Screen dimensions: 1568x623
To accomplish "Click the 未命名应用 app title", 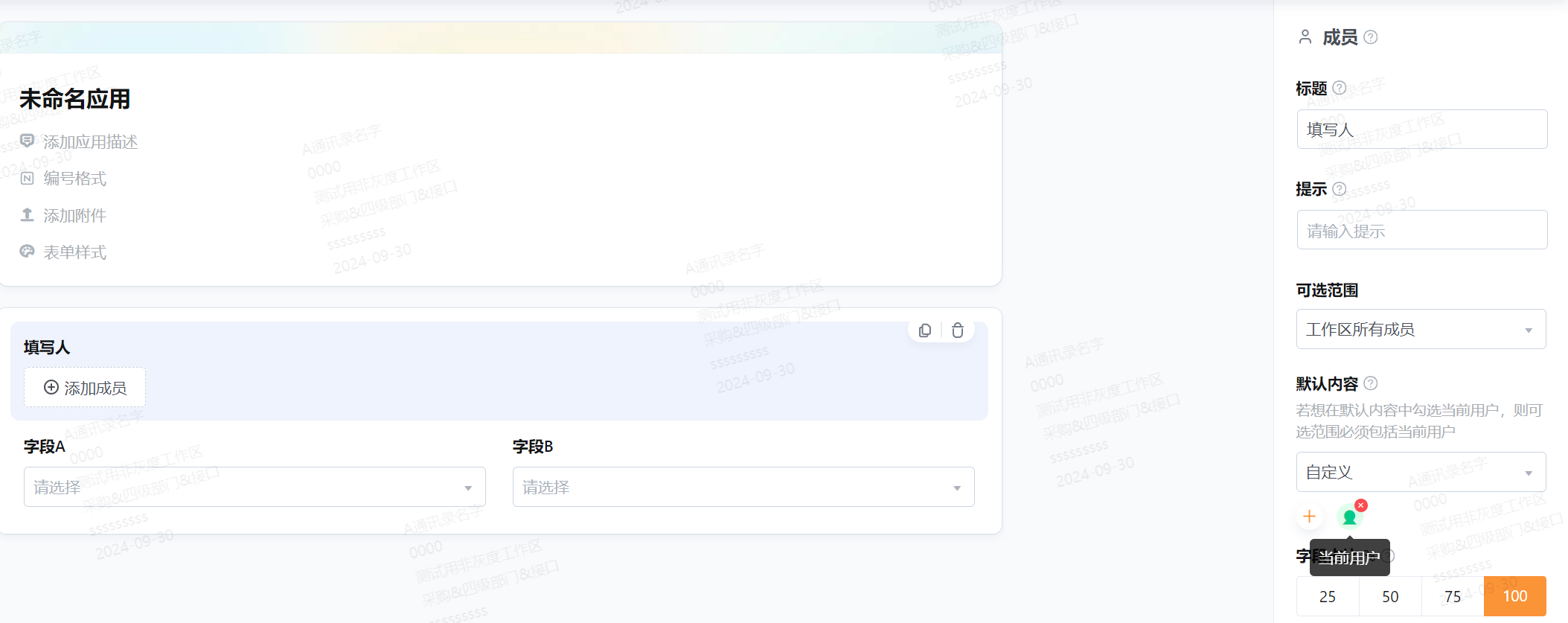I will (75, 99).
